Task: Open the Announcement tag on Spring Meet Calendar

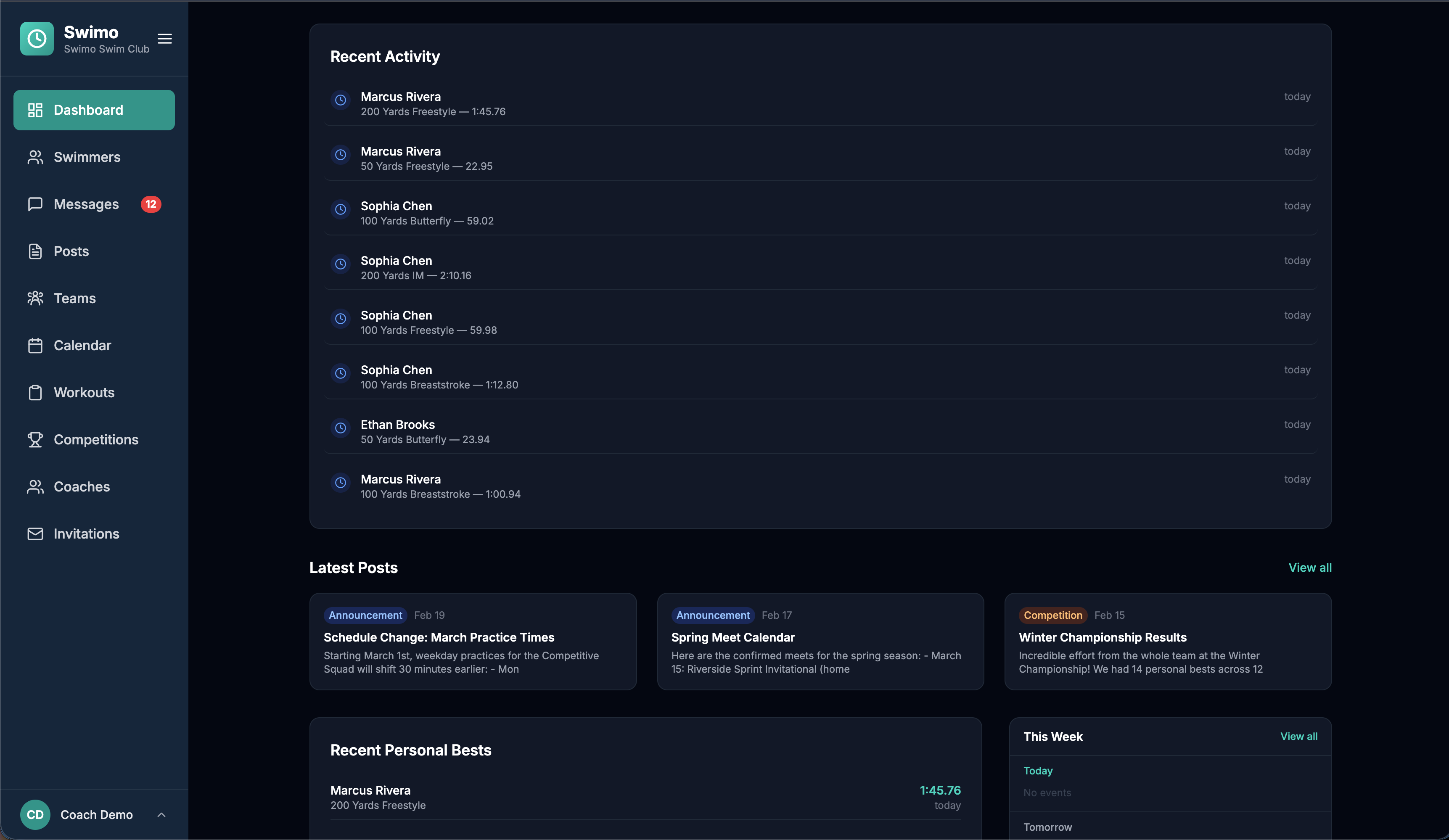Action: 712,615
